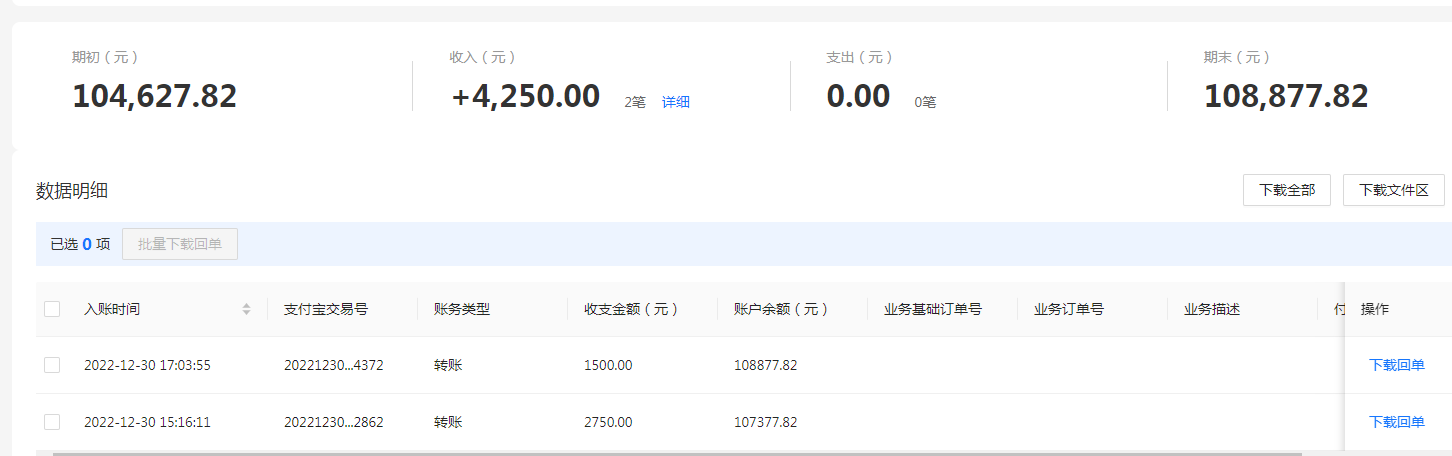The image size is (1452, 456).
Task: Click the 2笔 income count
Action: click(x=635, y=102)
